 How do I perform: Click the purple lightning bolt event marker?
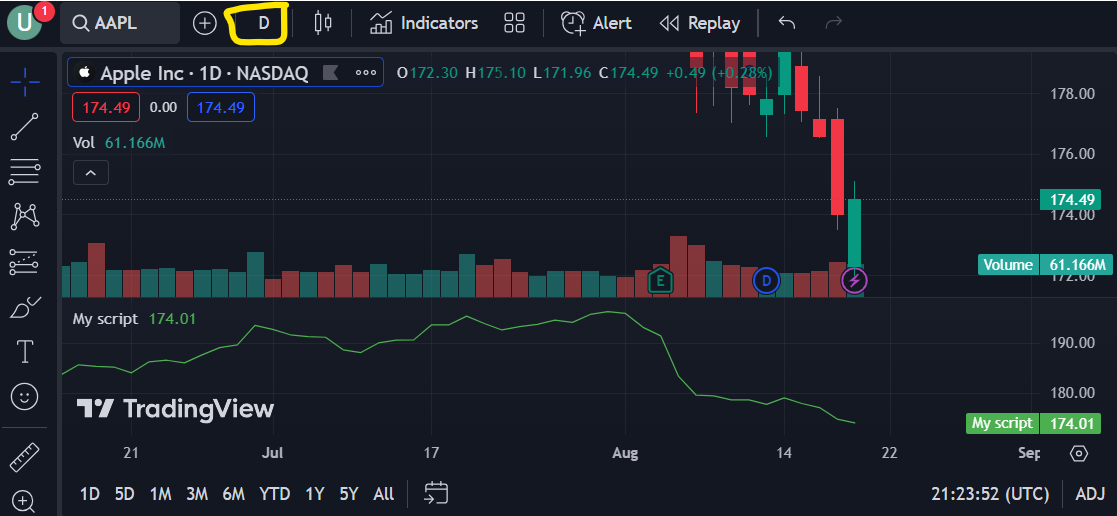point(855,280)
